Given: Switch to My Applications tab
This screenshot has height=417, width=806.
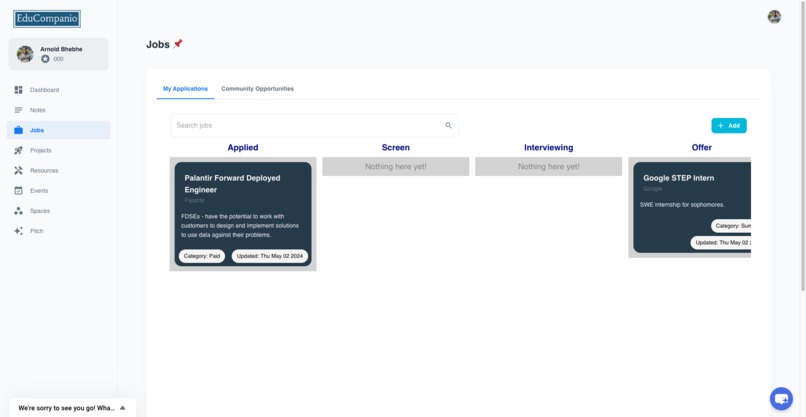Looking at the screenshot, I should 186,89.
